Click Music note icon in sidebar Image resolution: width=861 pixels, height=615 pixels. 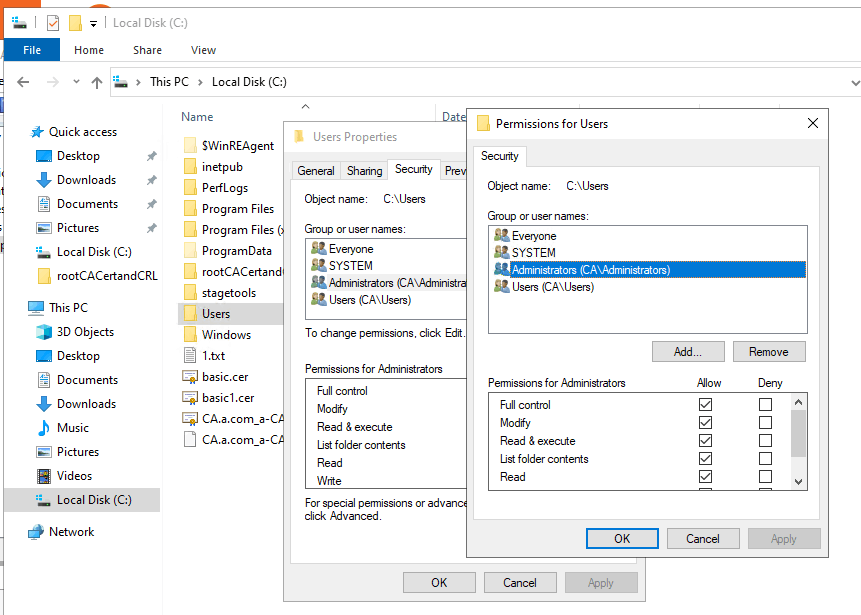43,428
